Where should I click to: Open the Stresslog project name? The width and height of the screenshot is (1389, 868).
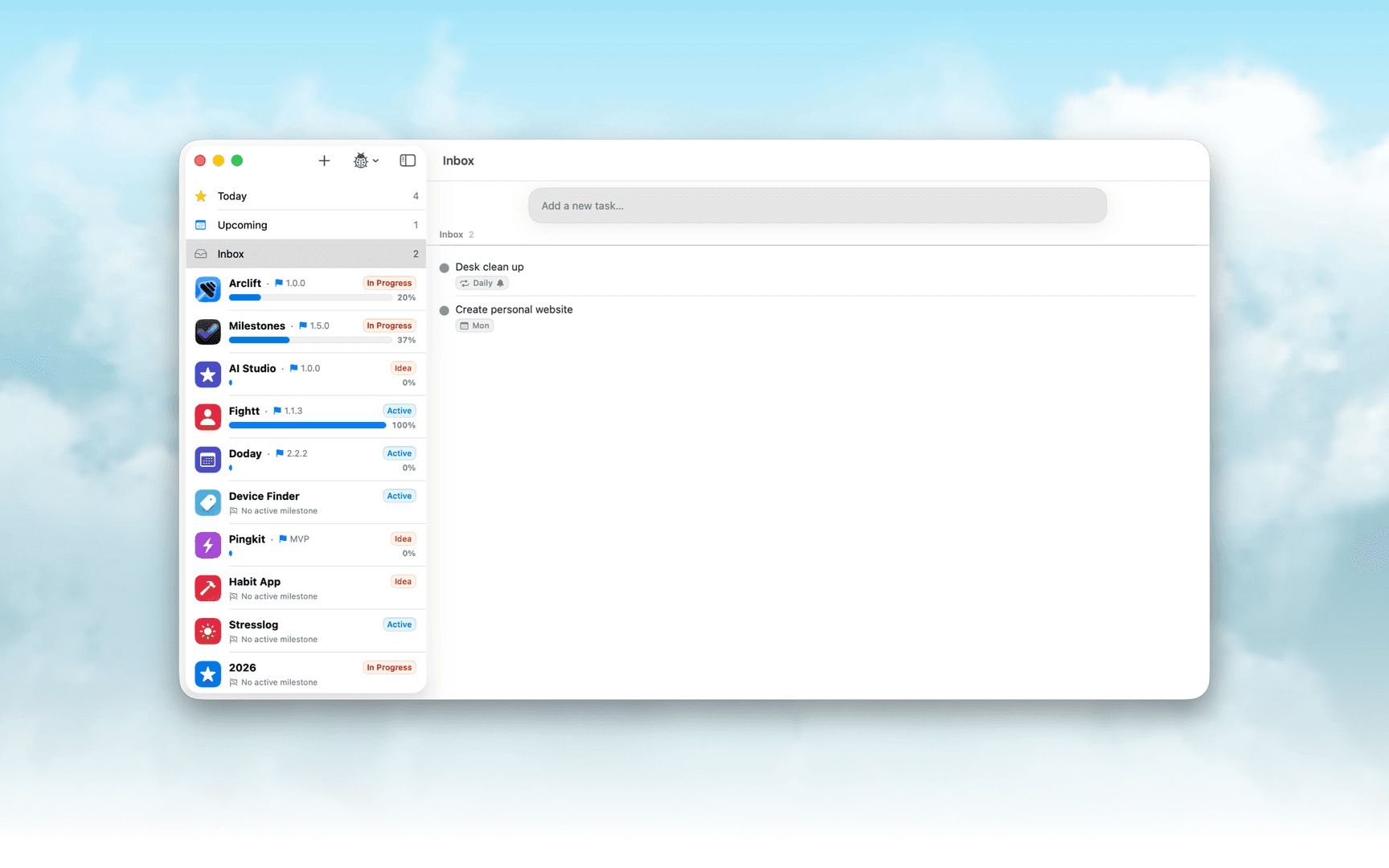click(x=254, y=624)
